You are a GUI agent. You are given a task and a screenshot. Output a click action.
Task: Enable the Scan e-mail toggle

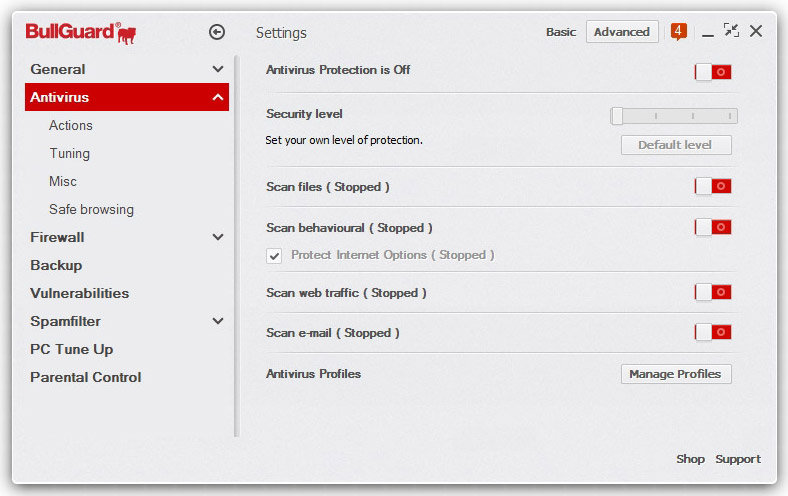[x=713, y=332]
